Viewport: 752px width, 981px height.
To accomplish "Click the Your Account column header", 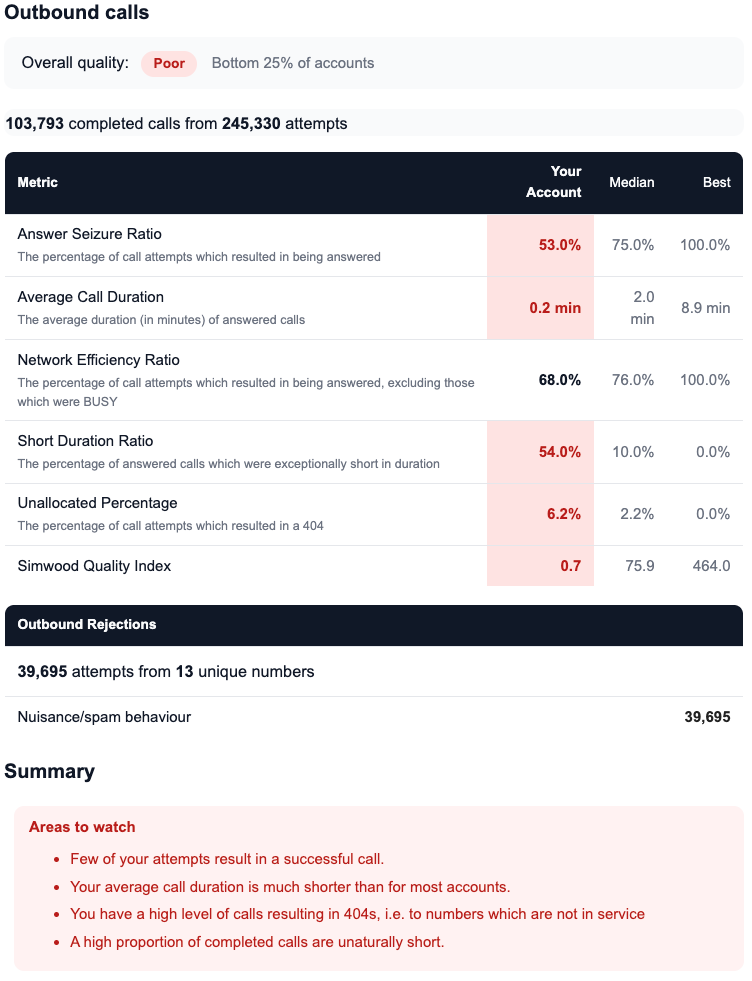I will (x=554, y=182).
